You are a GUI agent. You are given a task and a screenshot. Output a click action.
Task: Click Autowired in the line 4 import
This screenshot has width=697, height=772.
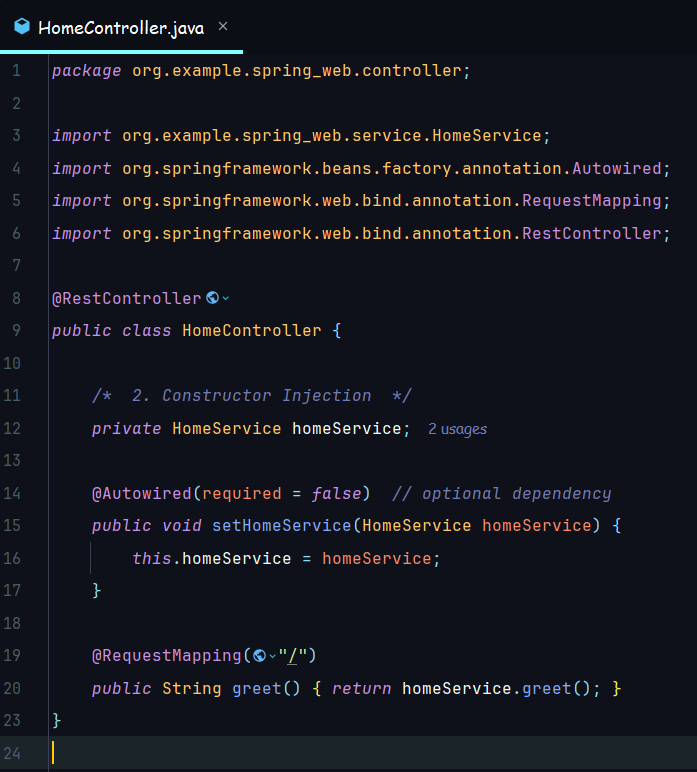coord(616,168)
